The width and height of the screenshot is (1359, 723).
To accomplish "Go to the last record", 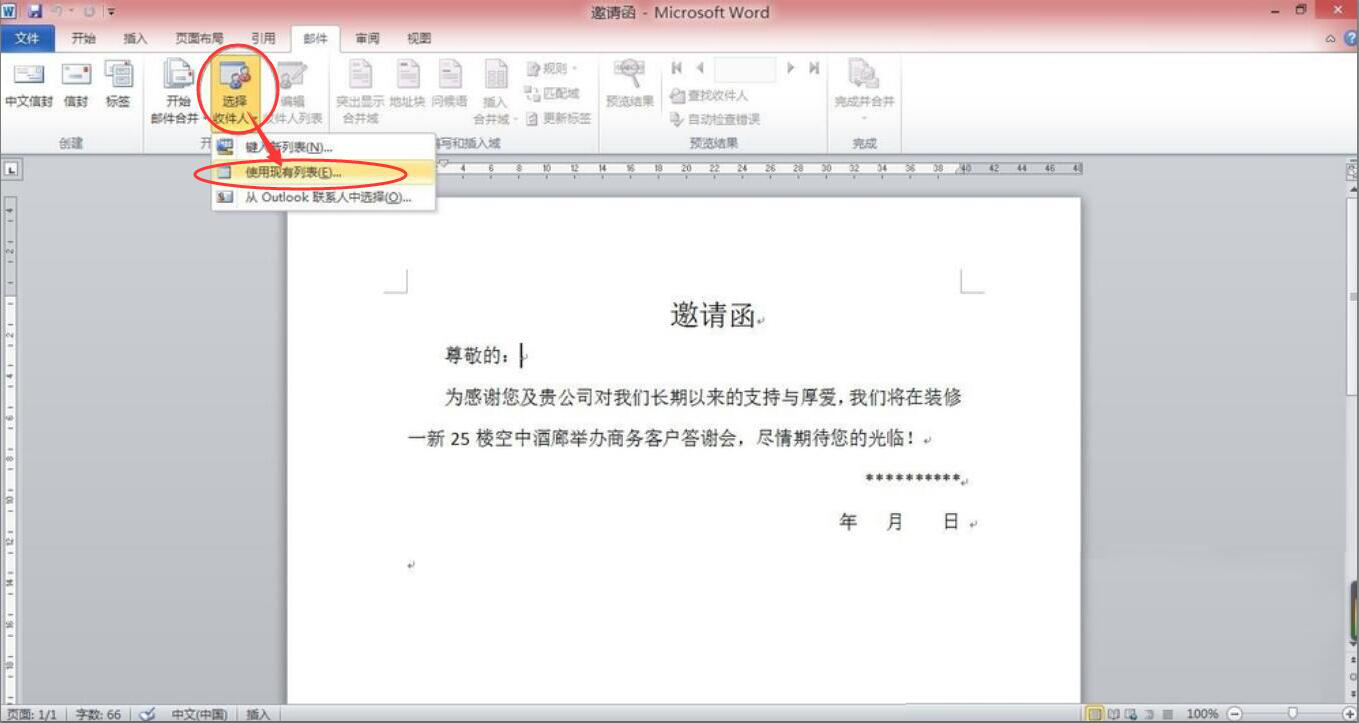I will tap(814, 68).
